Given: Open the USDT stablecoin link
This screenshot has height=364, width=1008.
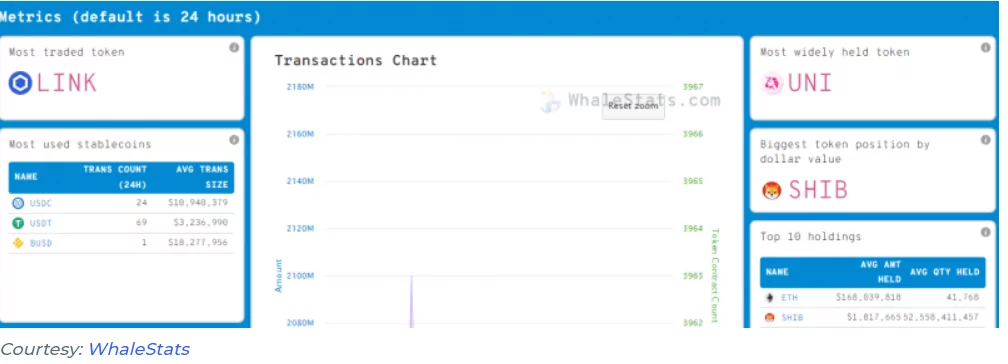Looking at the screenshot, I should [x=40, y=223].
